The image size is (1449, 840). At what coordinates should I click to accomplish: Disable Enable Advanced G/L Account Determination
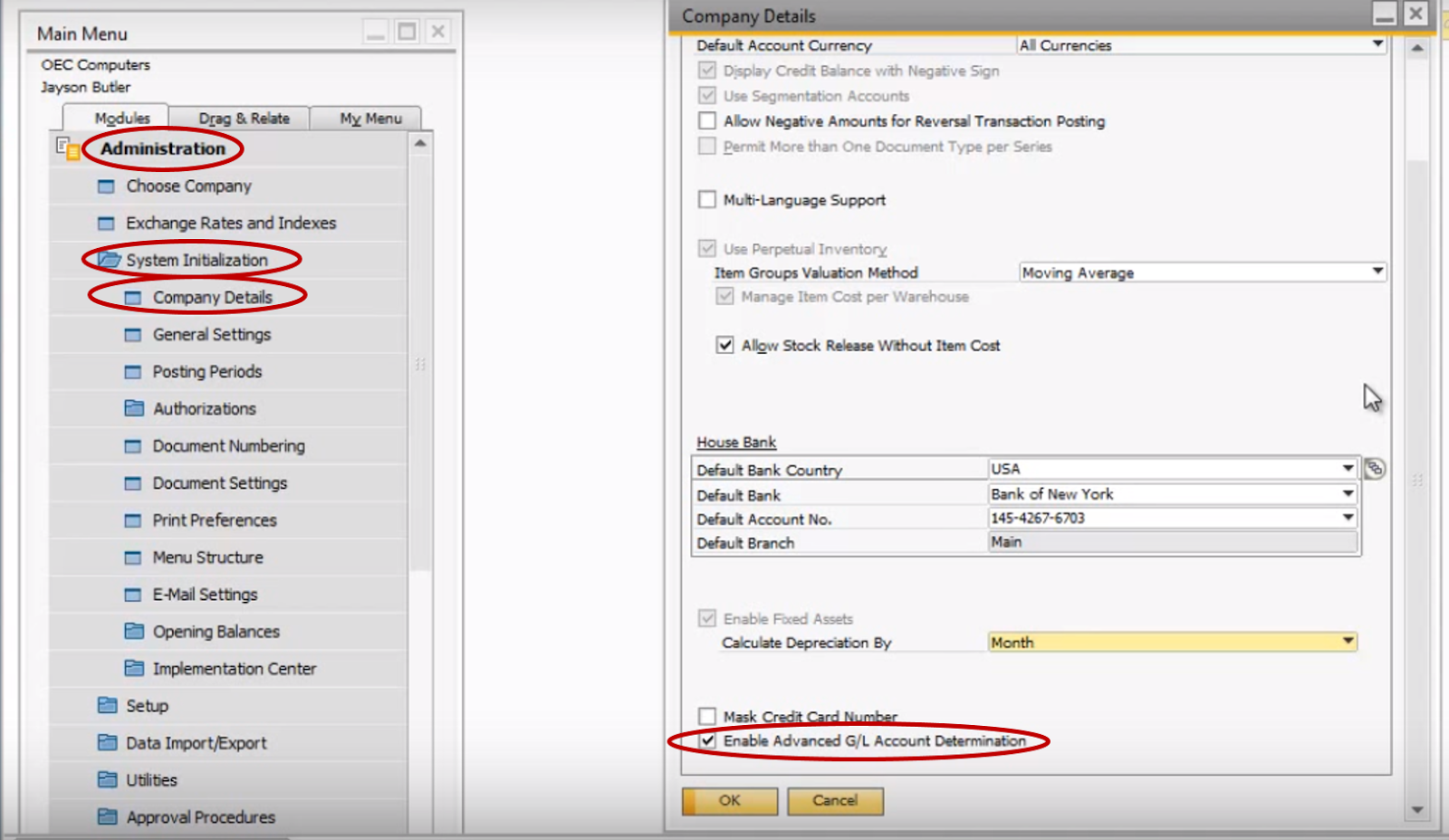pyautogui.click(x=707, y=740)
